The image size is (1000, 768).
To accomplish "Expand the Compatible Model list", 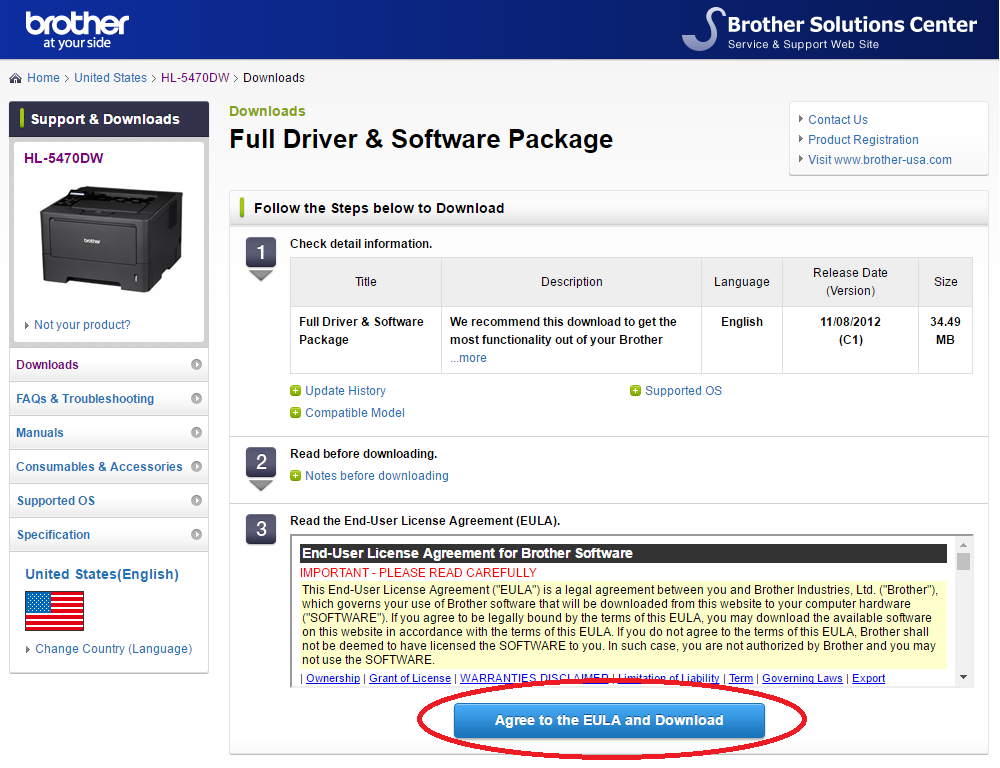I will point(354,413).
